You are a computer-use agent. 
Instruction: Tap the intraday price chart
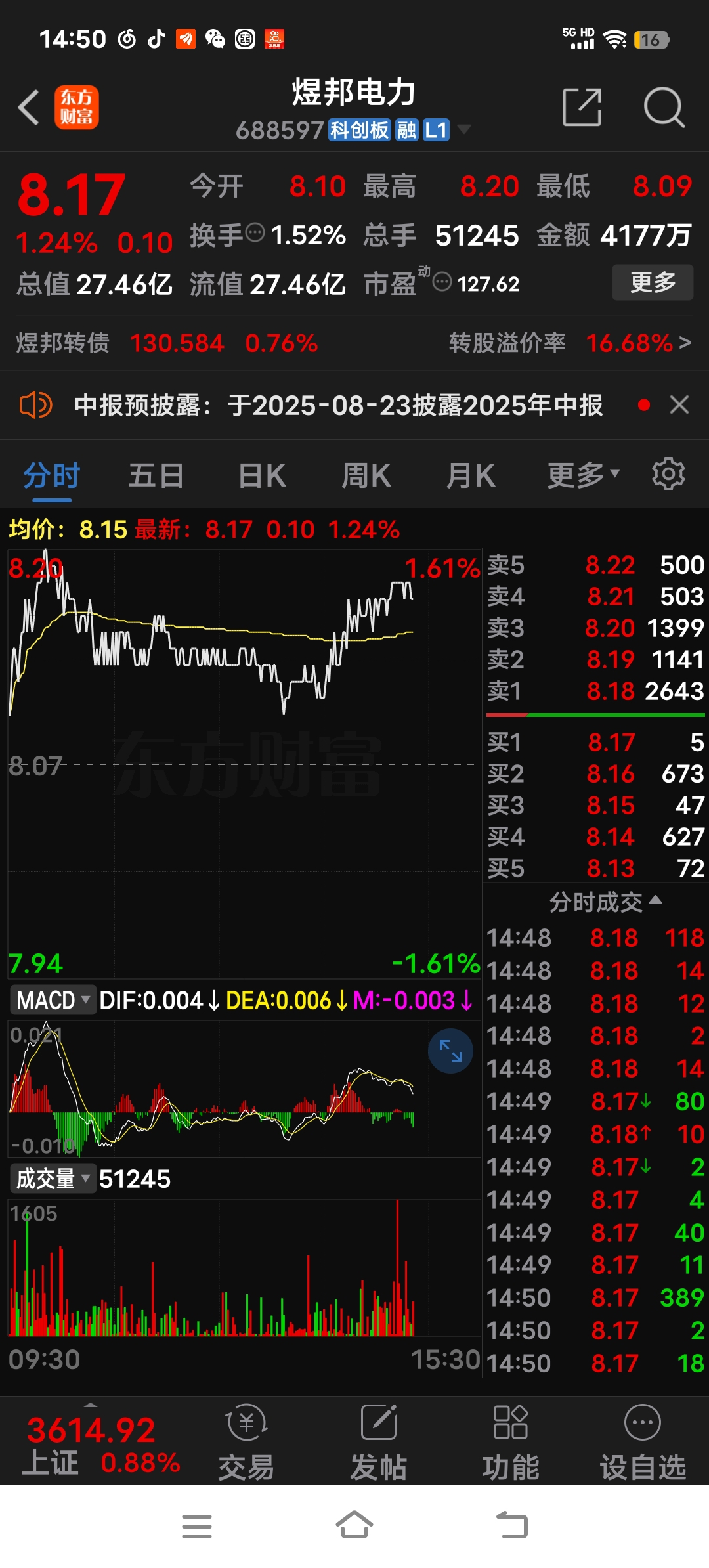[244, 763]
